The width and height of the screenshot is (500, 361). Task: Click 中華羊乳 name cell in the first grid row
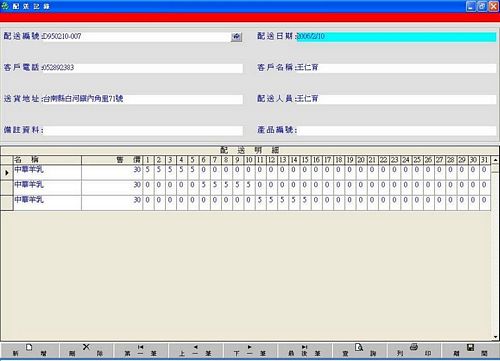(47, 172)
